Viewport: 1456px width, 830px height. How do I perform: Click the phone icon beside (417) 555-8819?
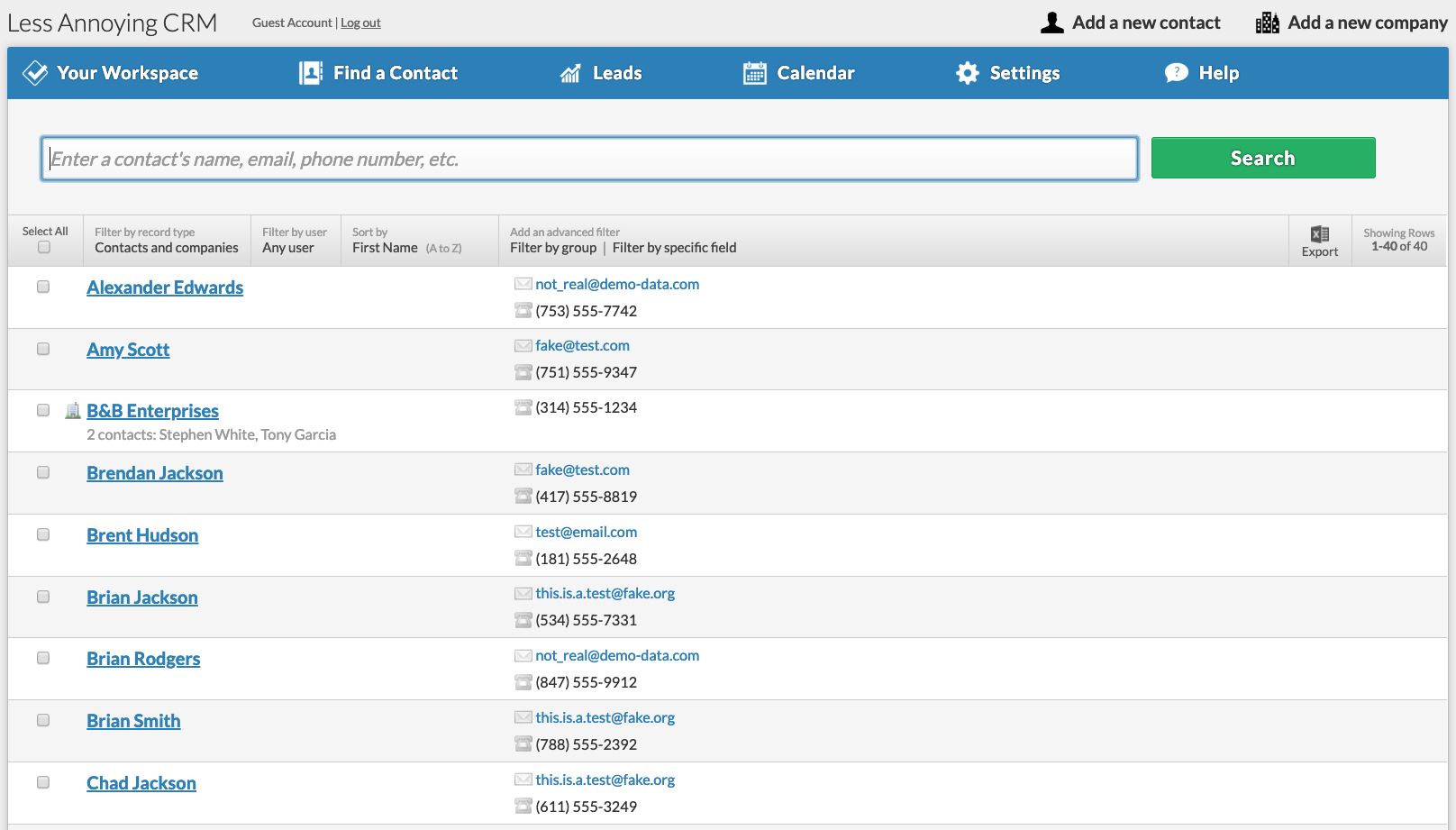point(523,497)
